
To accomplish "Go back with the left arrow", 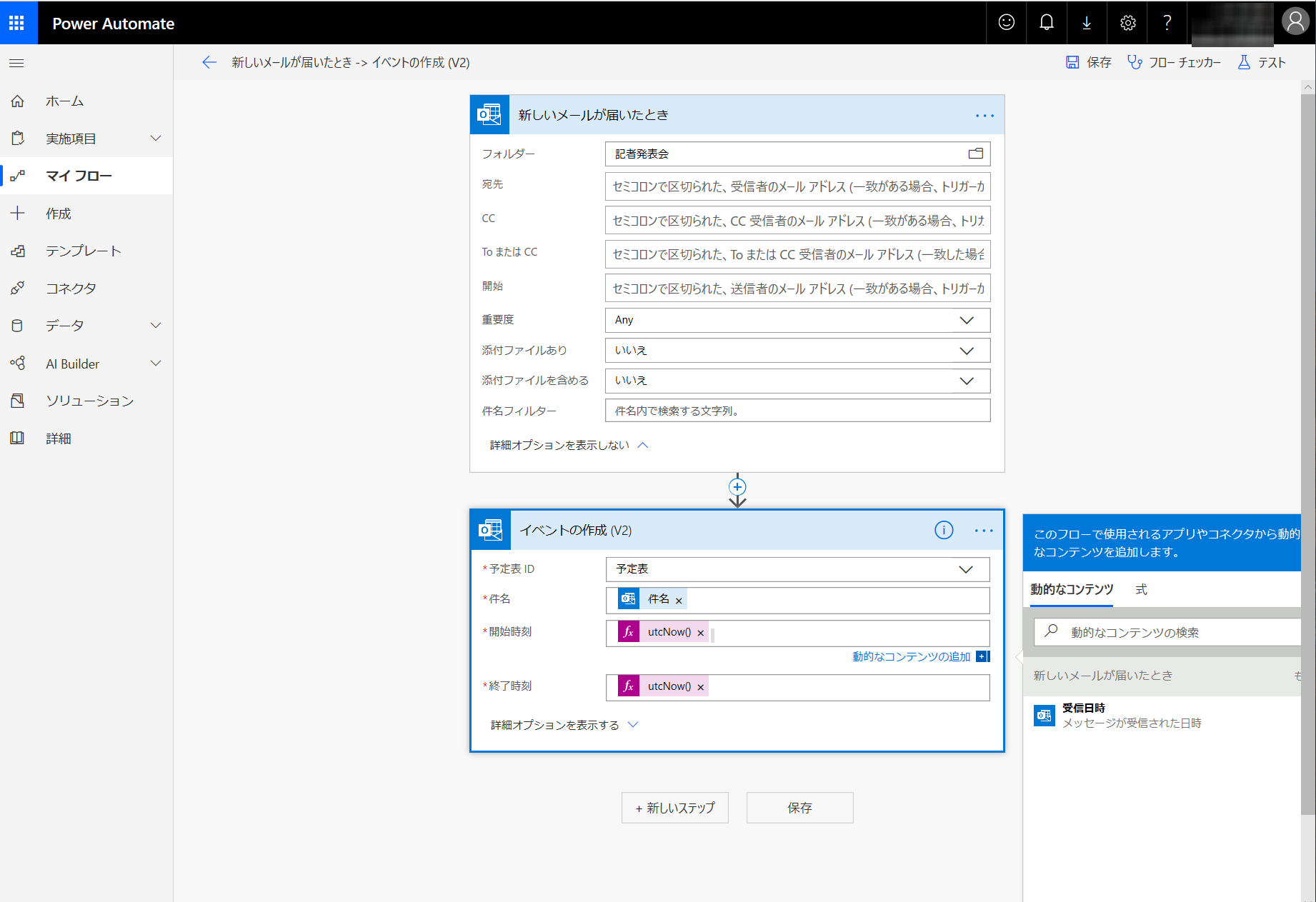I will click(209, 63).
